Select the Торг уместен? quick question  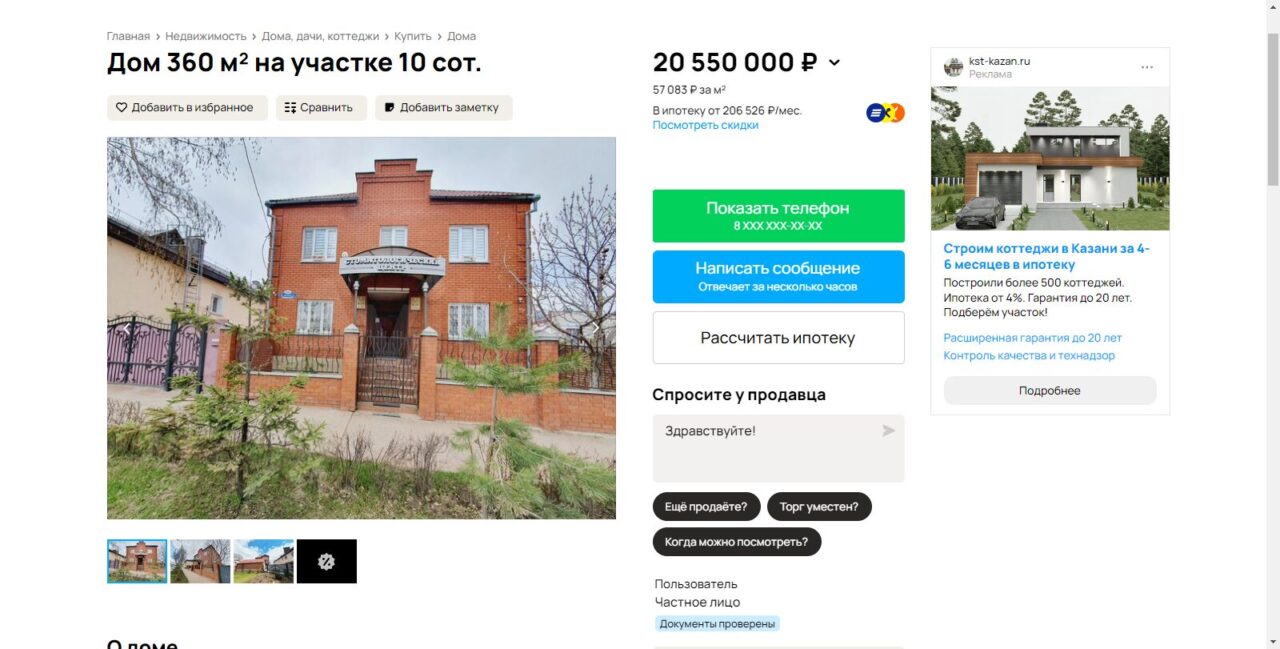[819, 506]
